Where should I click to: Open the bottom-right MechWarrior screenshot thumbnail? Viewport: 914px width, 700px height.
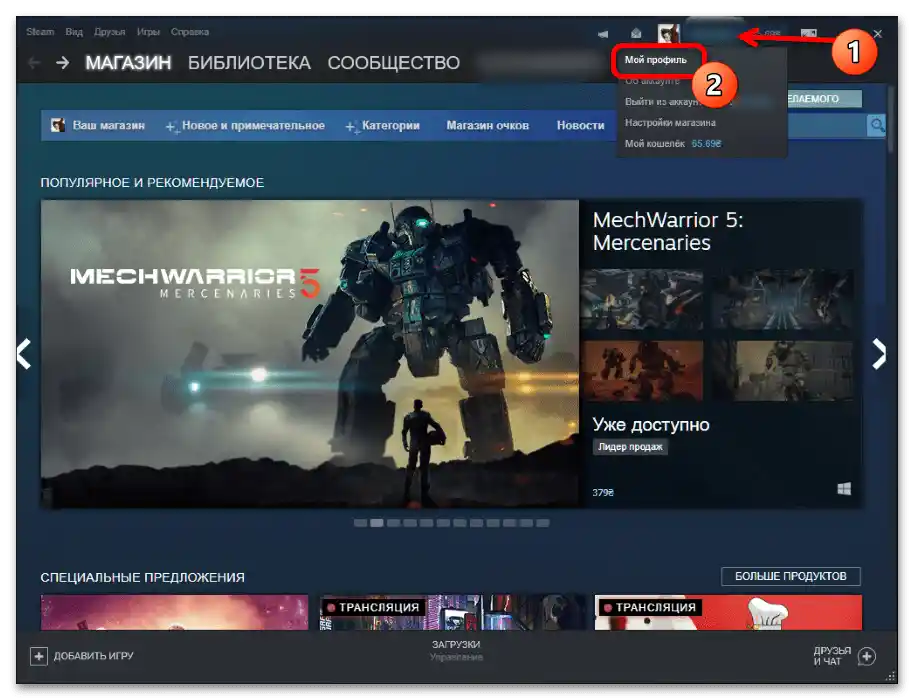coord(783,371)
